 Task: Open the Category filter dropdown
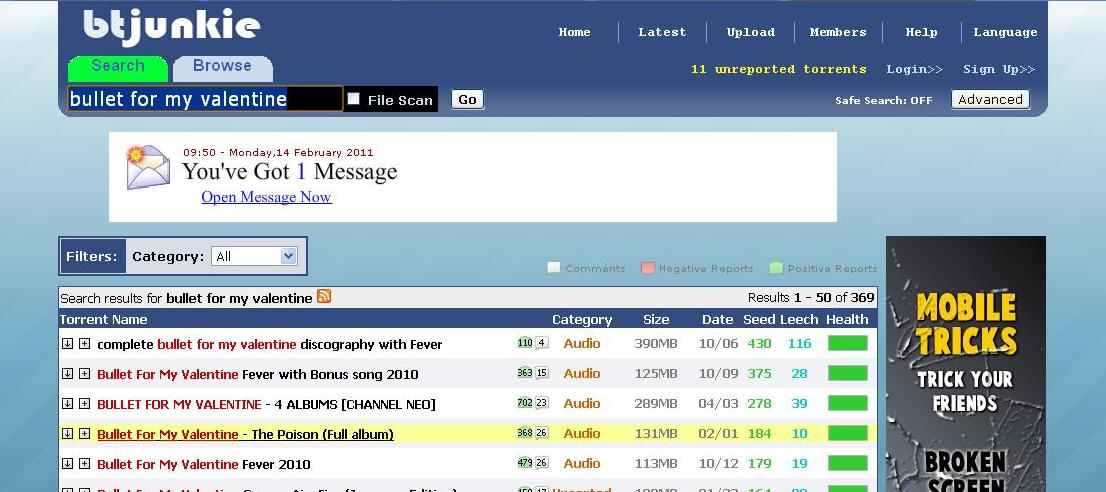[x=254, y=256]
